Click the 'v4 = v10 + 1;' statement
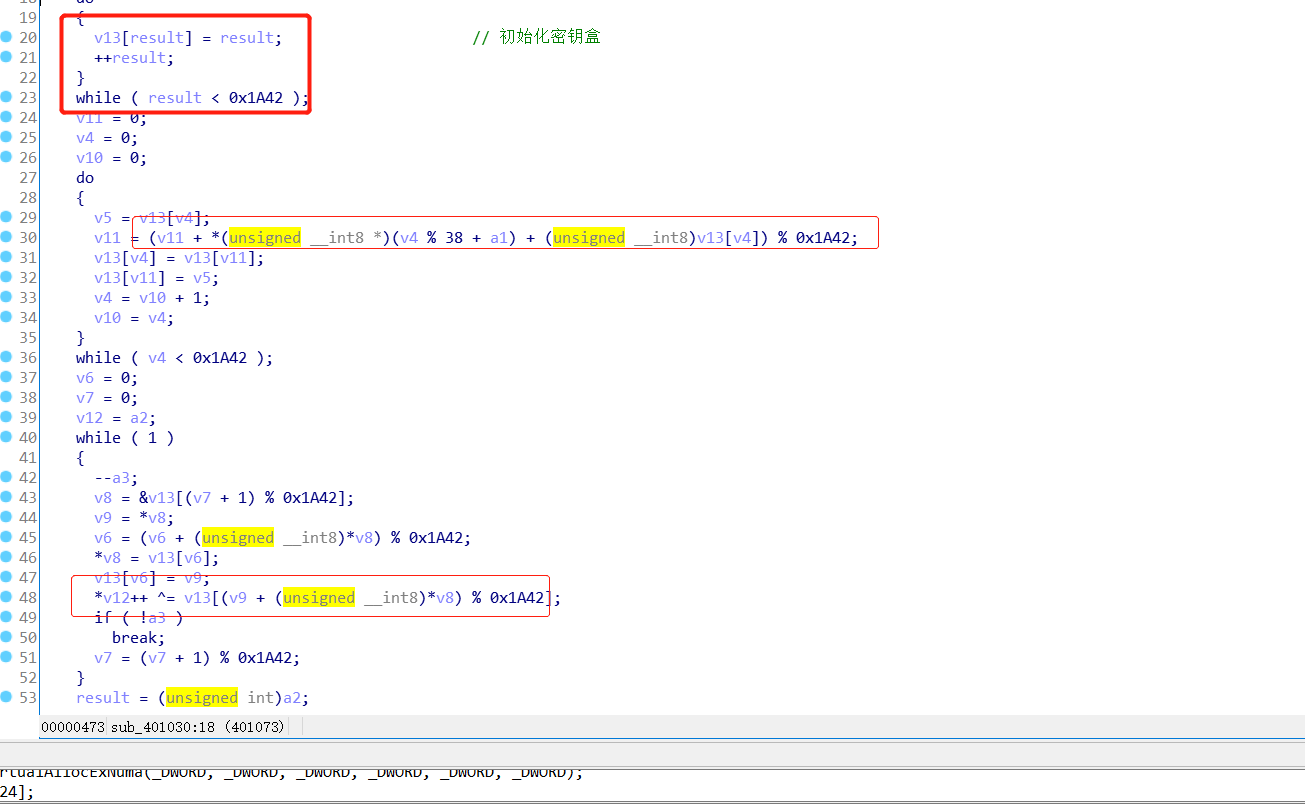Screen dimensions: 1305x809 coord(152,298)
